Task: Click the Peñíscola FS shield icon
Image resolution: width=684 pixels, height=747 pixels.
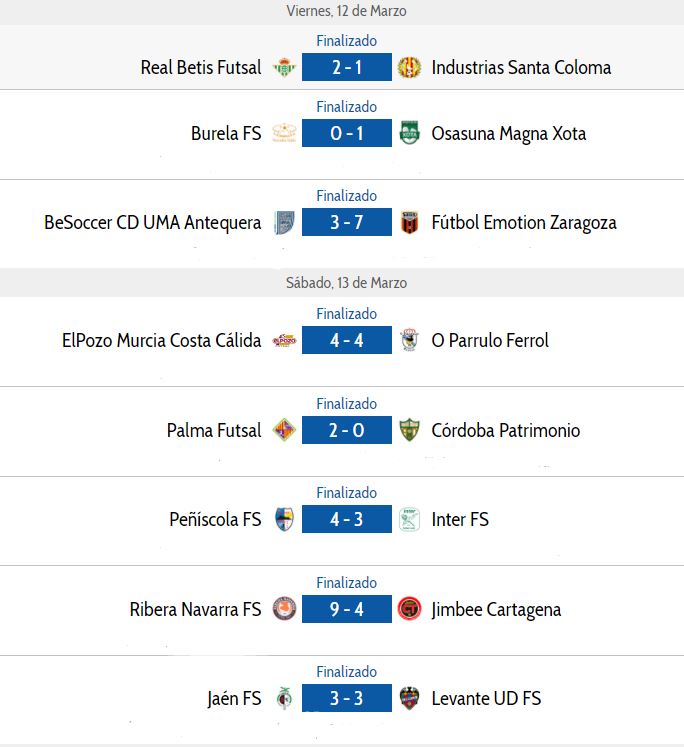Action: point(284,519)
